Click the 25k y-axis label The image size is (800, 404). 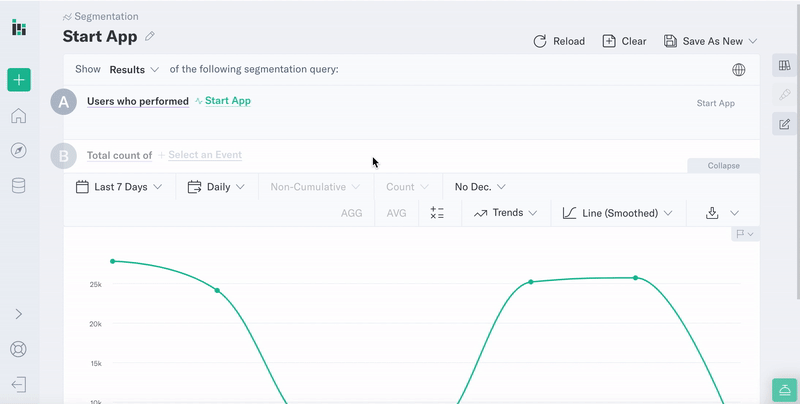95,284
